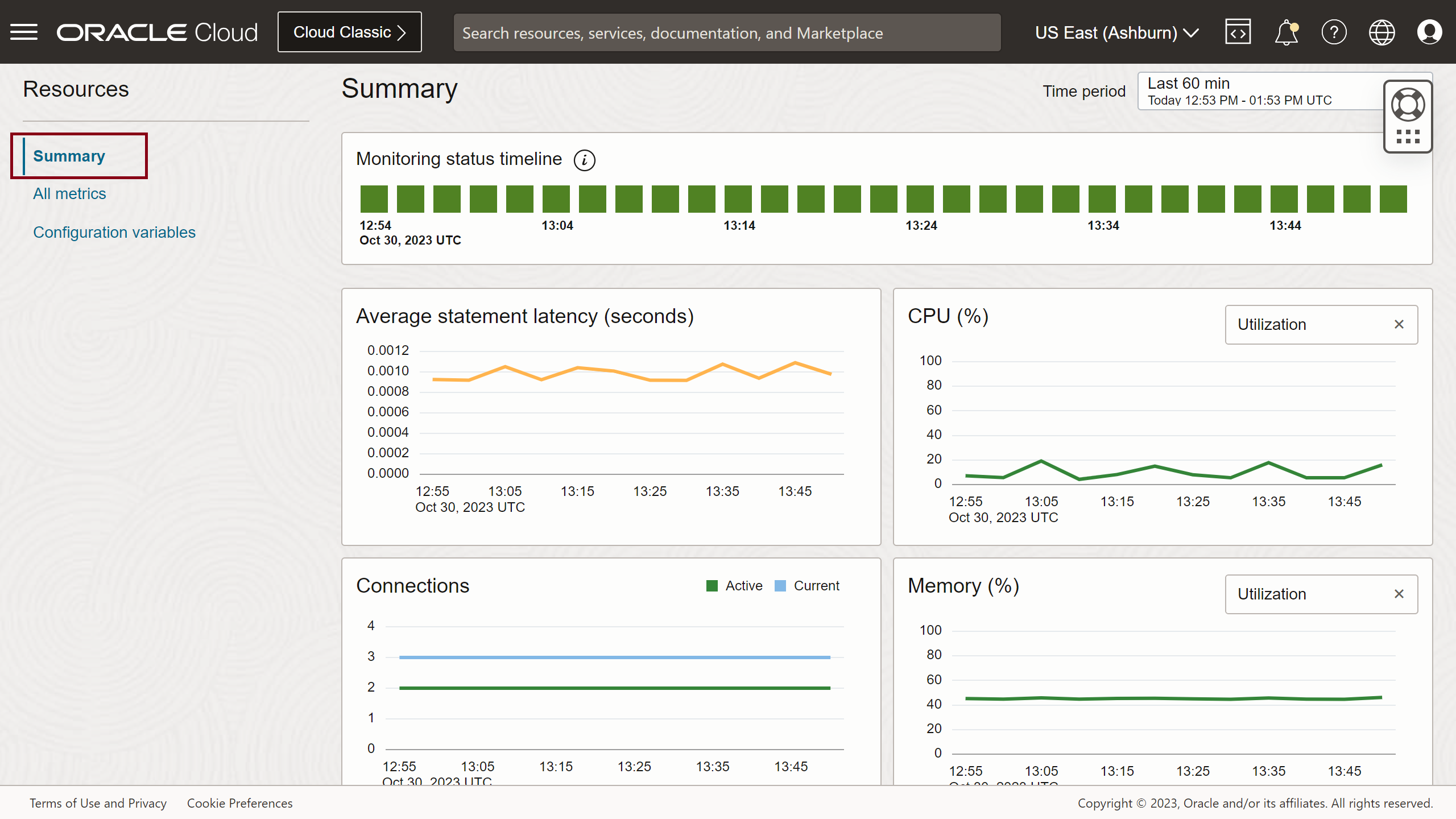
Task: Open the navigation hamburger menu
Action: pyautogui.click(x=24, y=32)
